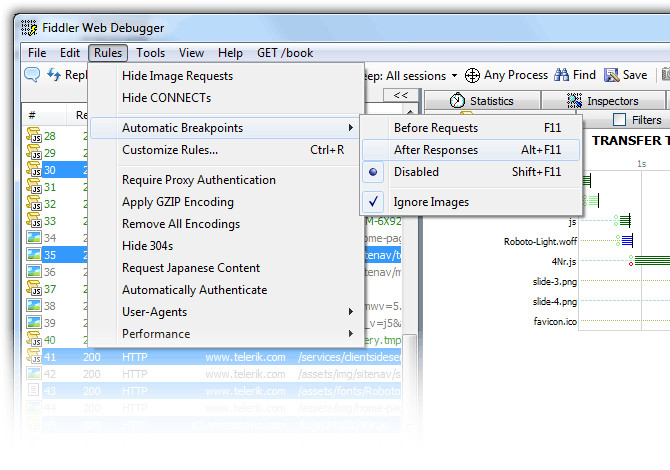Toggle Apply GZIP Encoding rule
This screenshot has height=470, width=670.
[226, 202]
